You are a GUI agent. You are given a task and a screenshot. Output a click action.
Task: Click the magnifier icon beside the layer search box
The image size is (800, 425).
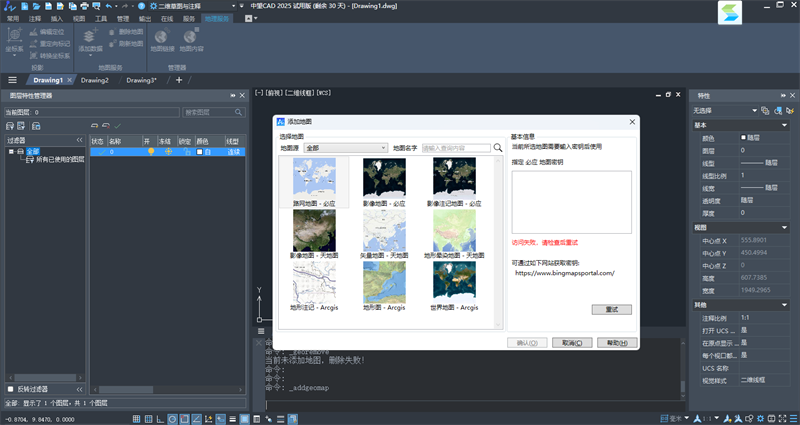[x=238, y=112]
